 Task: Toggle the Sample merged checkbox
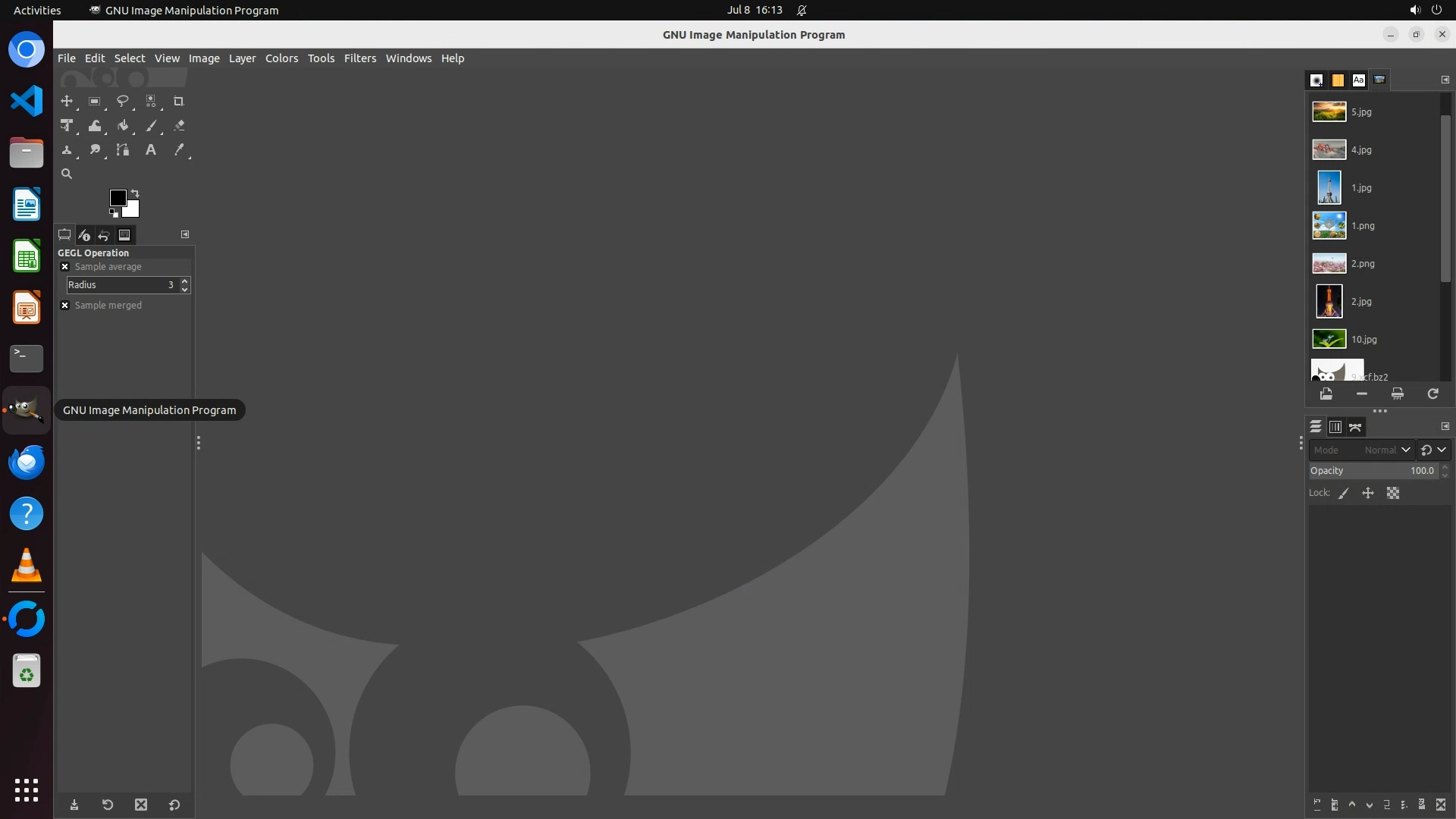click(65, 306)
